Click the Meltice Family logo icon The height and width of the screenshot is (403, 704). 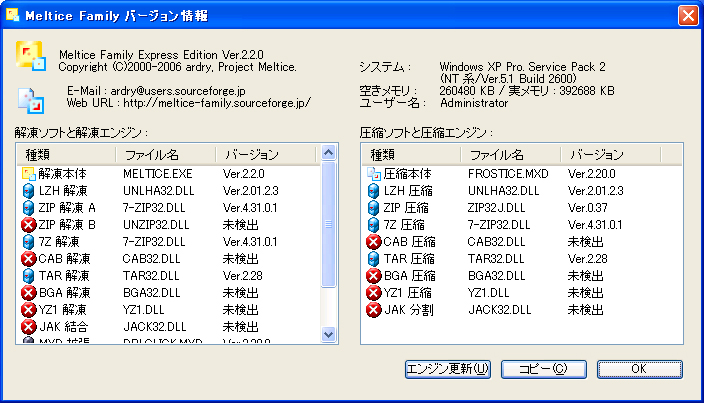31,56
